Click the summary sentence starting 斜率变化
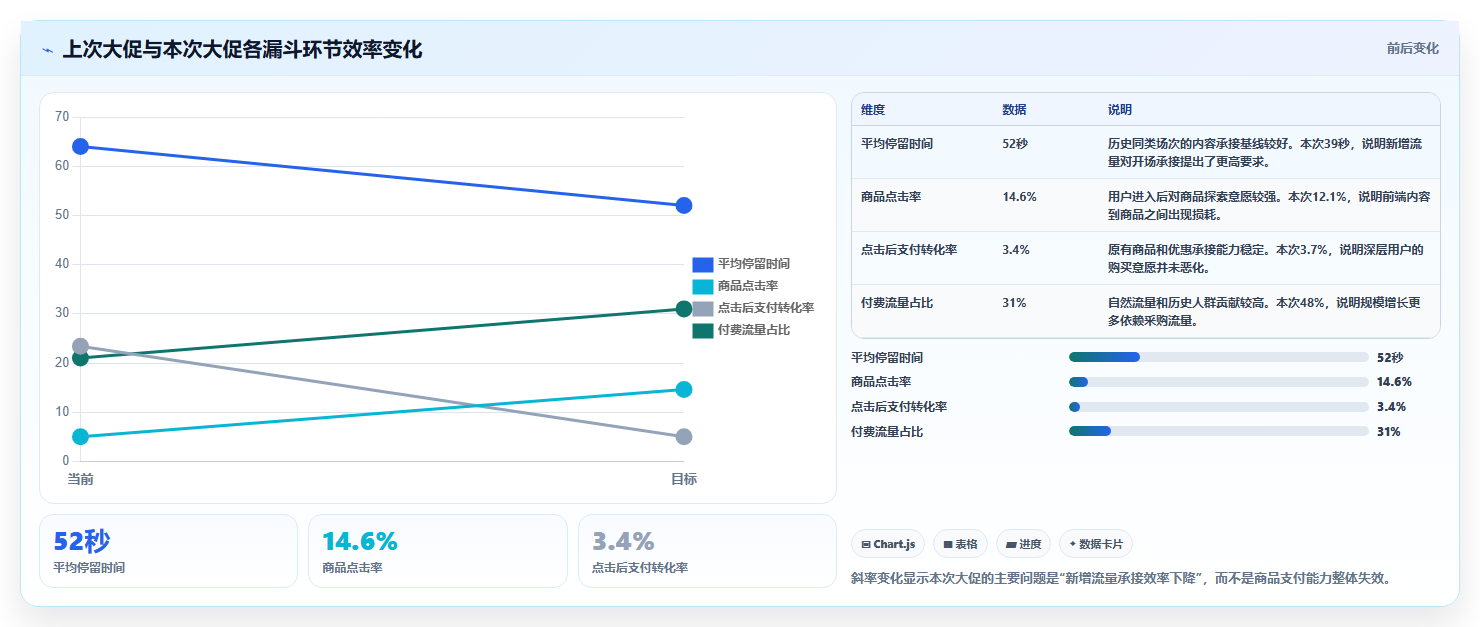Image resolution: width=1480 pixels, height=627 pixels. point(1121,578)
